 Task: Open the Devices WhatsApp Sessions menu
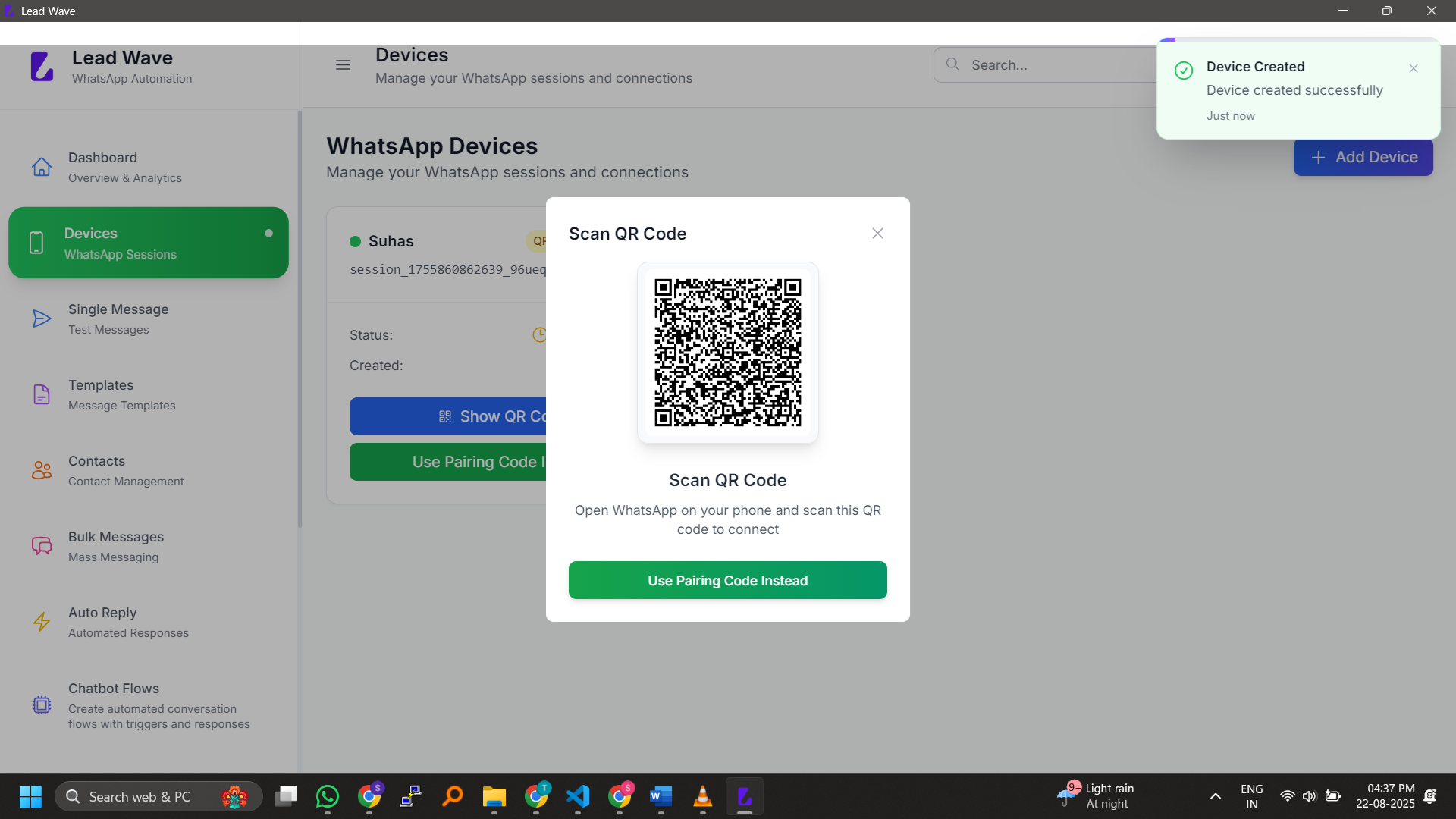coord(149,243)
